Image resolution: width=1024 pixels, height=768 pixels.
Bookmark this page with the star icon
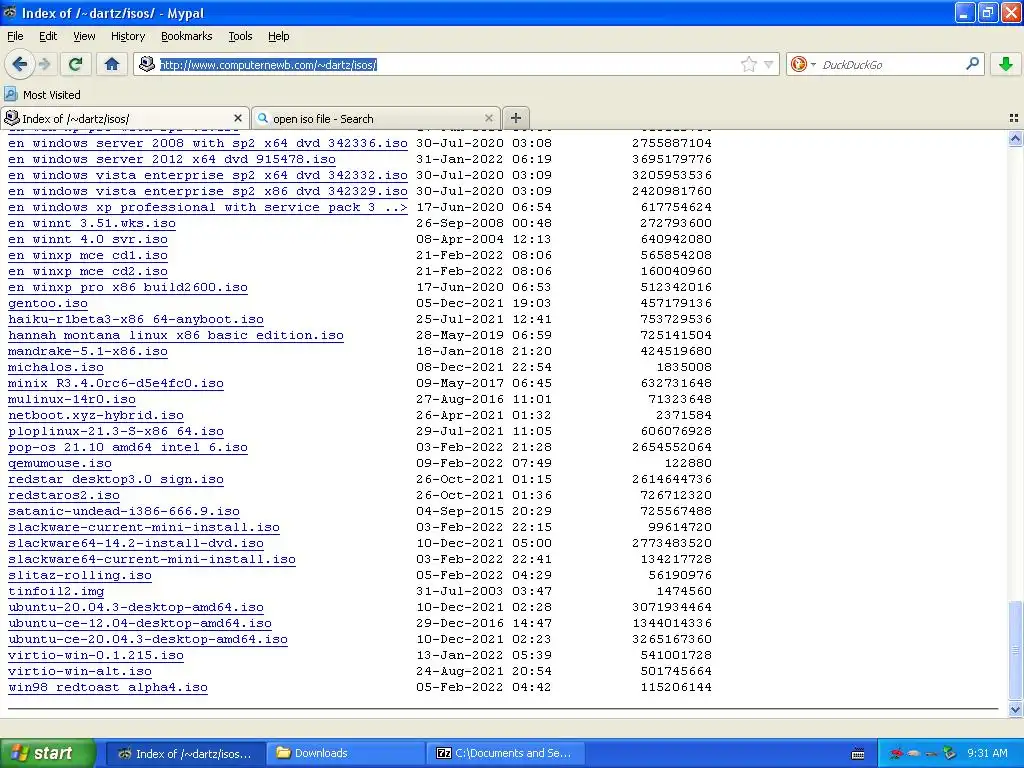(748, 64)
